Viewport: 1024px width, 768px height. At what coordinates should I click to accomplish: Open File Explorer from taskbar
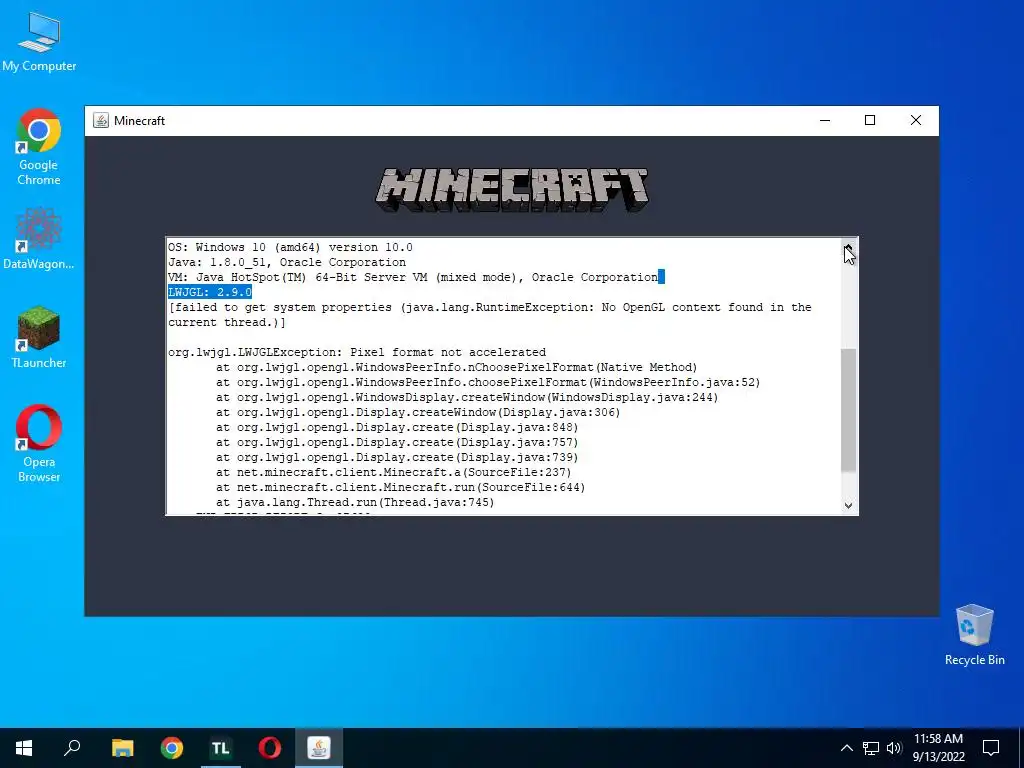pyautogui.click(x=122, y=748)
